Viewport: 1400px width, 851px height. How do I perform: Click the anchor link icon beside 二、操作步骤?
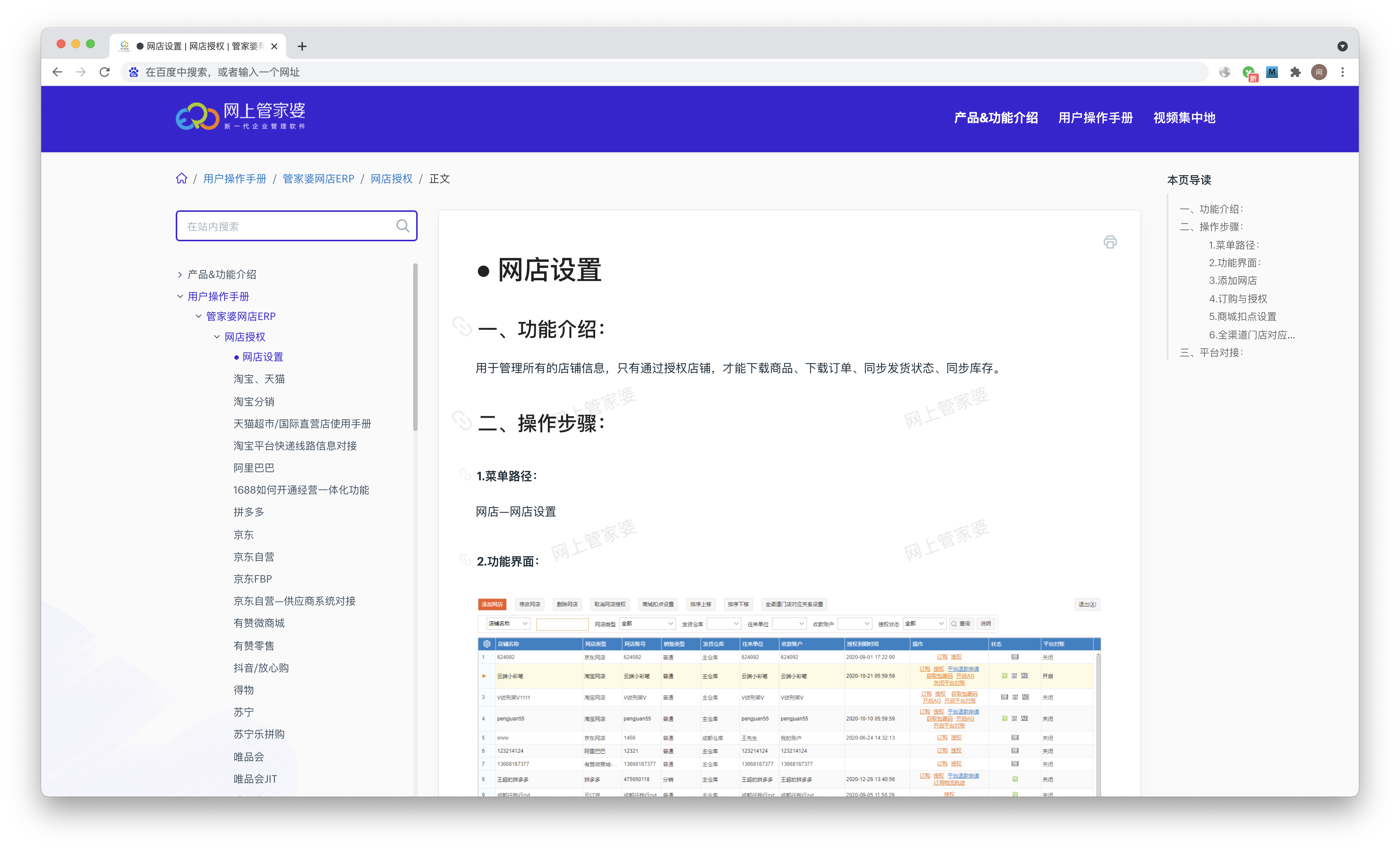point(462,421)
